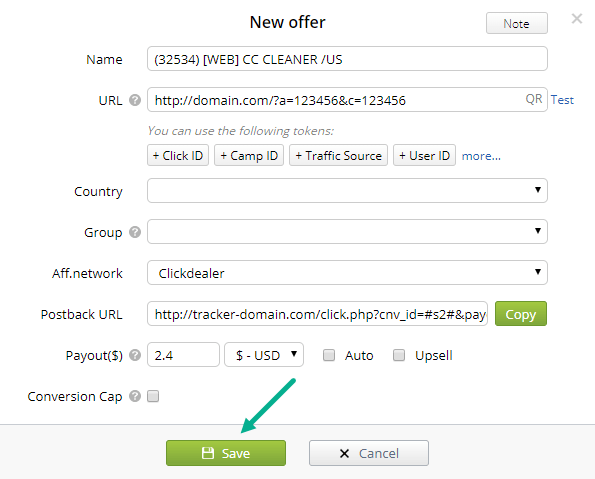Click the Conversion Cap help icon
Image resolution: width=595 pixels, height=479 pixels.
click(x=135, y=396)
